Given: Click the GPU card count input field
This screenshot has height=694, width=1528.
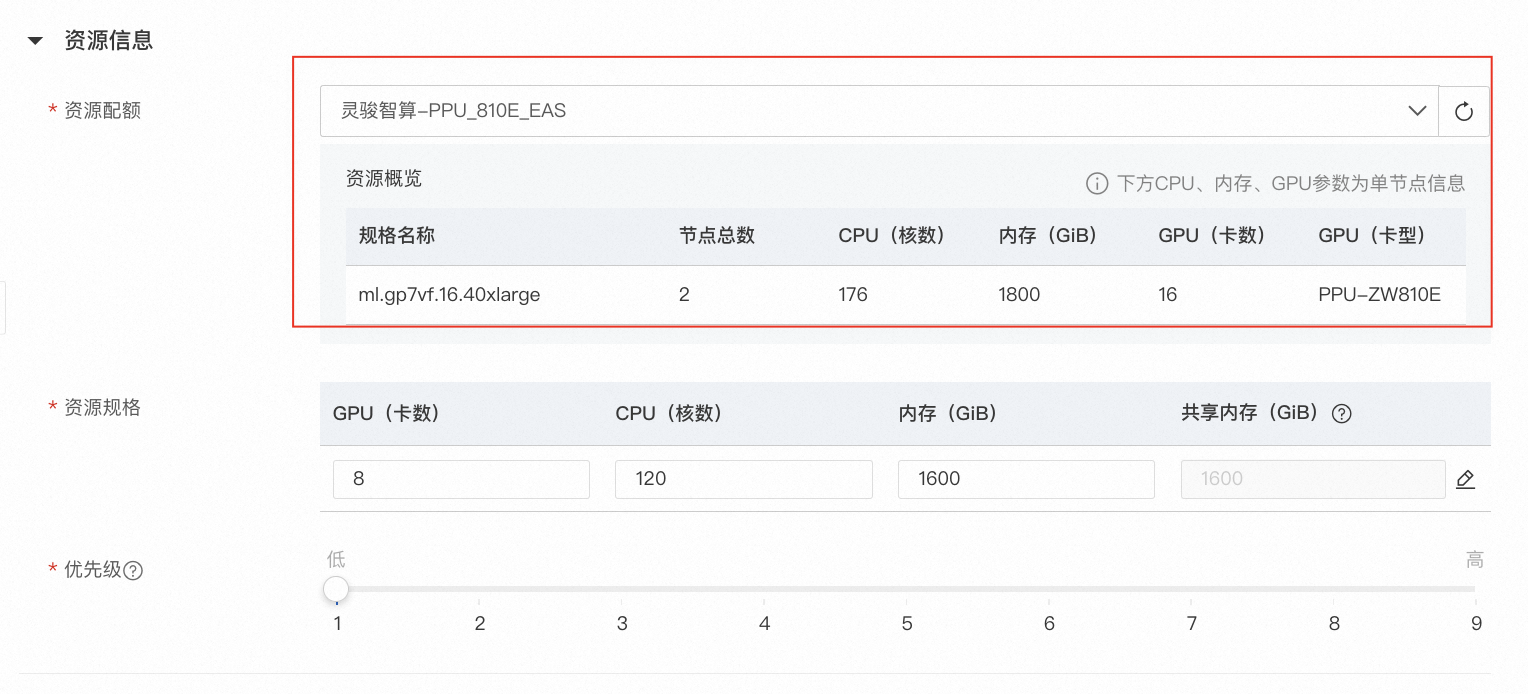Looking at the screenshot, I should (x=461, y=479).
